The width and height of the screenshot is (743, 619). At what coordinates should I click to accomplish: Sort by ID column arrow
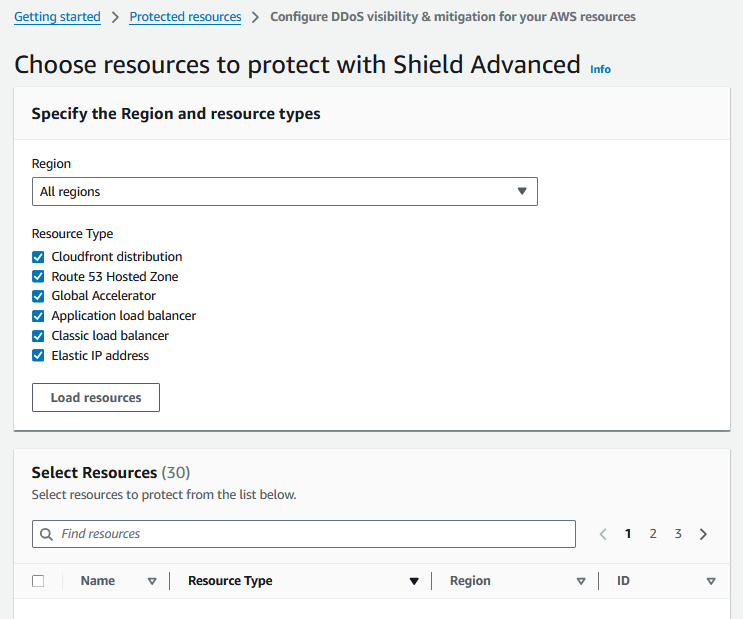pos(711,581)
